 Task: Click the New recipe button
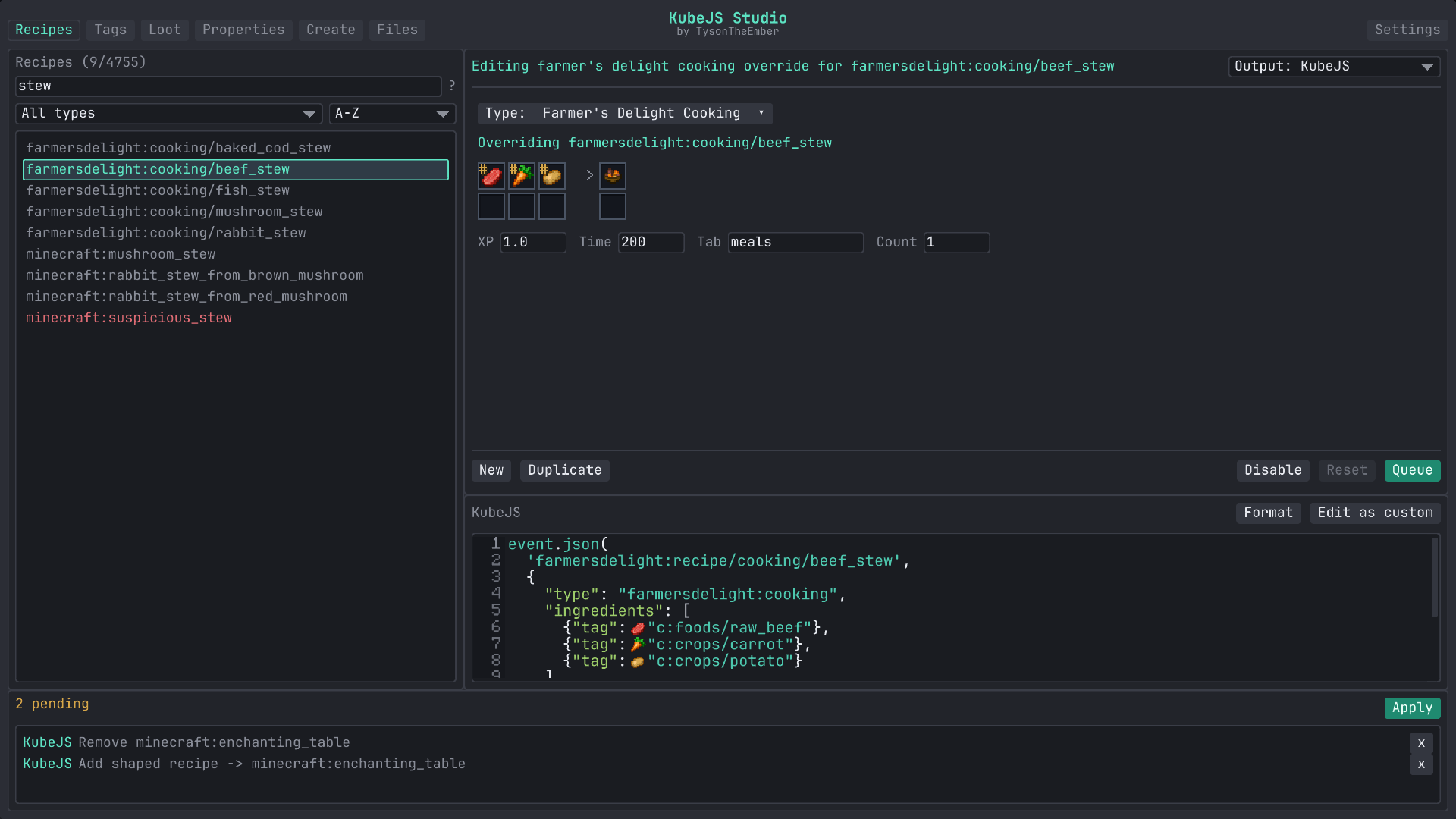pyautogui.click(x=491, y=470)
